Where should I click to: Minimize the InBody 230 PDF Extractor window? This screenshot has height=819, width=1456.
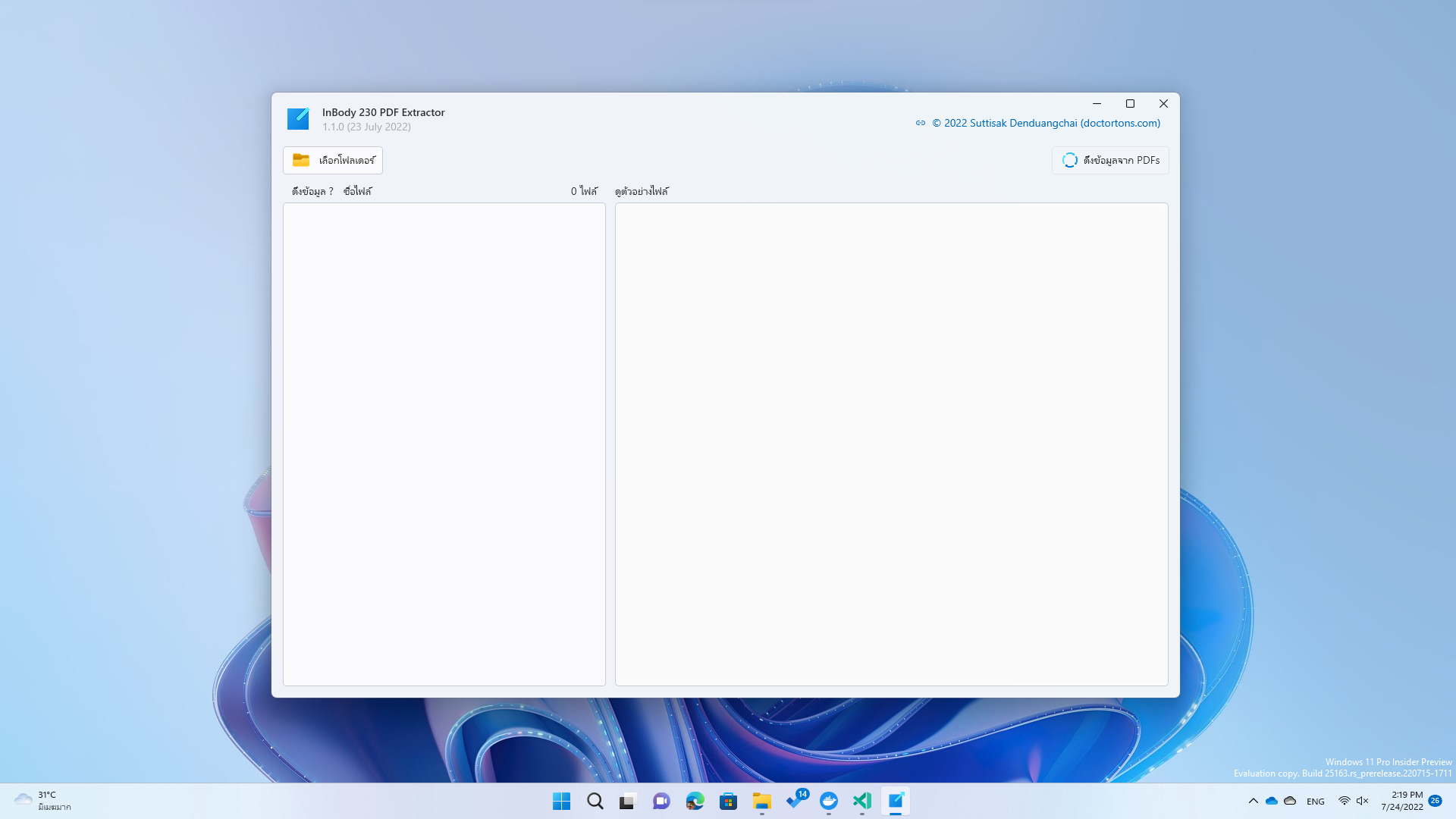[x=1097, y=104]
